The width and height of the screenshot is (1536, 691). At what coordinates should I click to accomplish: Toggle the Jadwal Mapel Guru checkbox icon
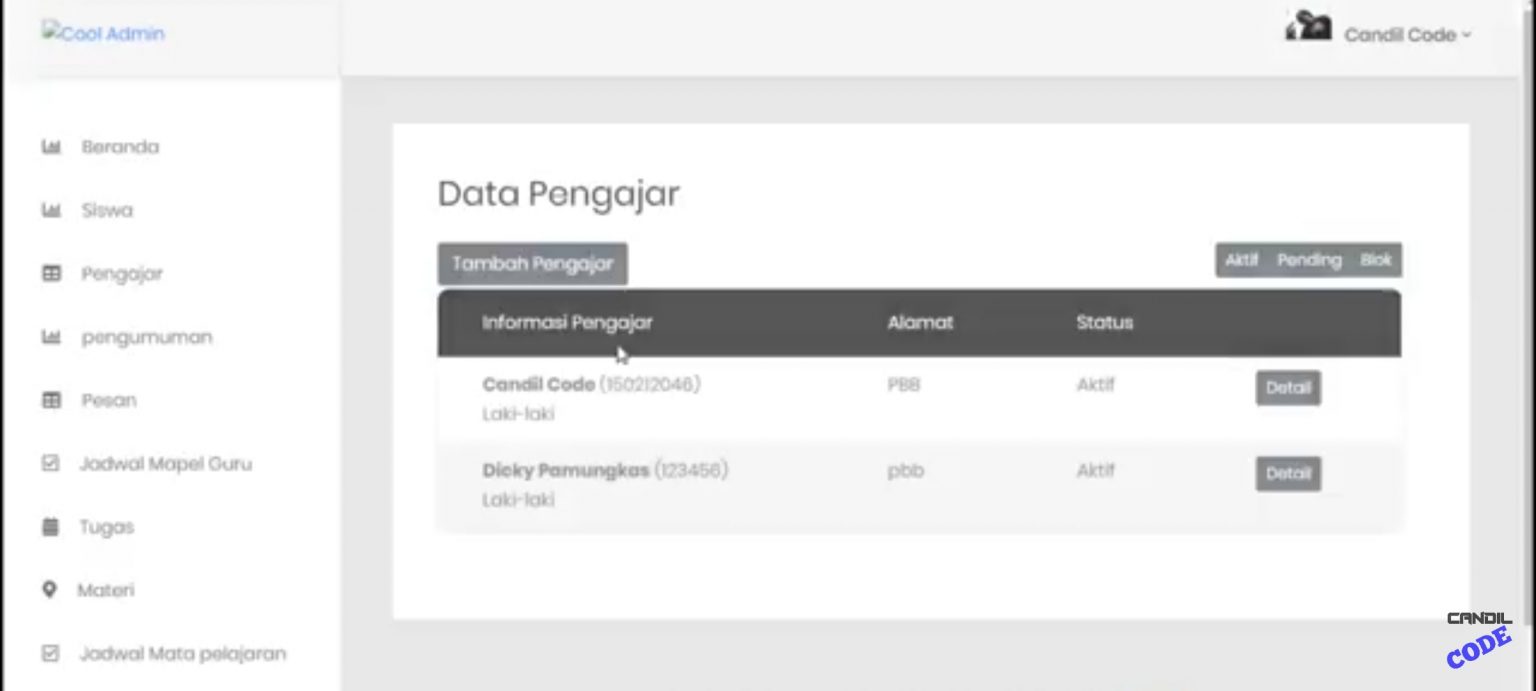tap(50, 463)
